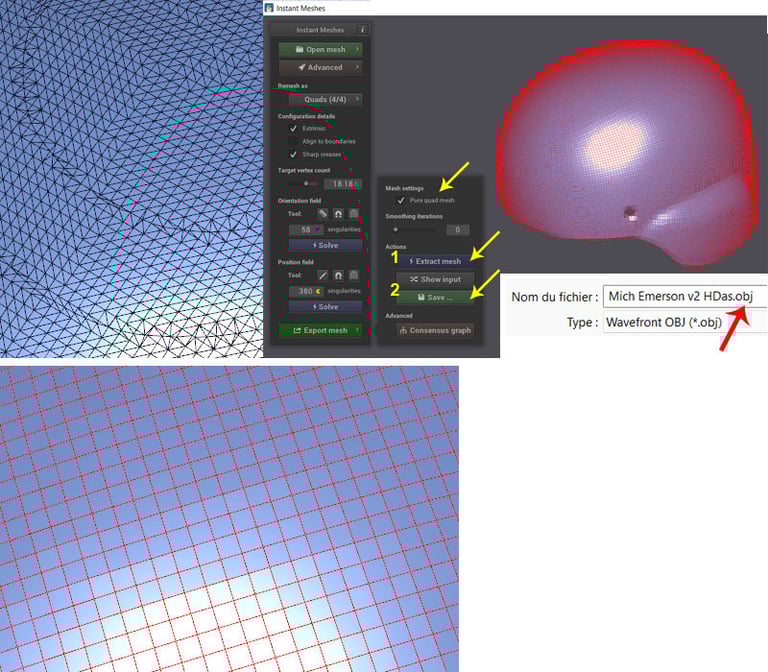The width and height of the screenshot is (768, 672).
Task: Open Remesh as Quads (4/4) dropdown
Action: [x=325, y=99]
